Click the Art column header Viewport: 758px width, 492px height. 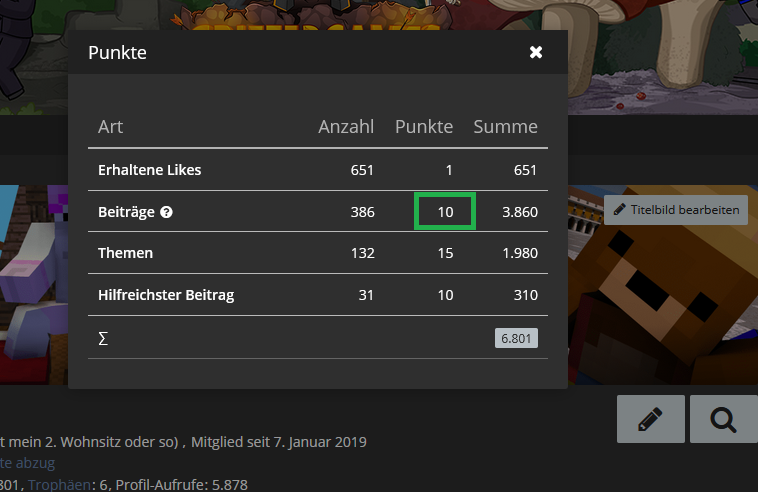(110, 127)
